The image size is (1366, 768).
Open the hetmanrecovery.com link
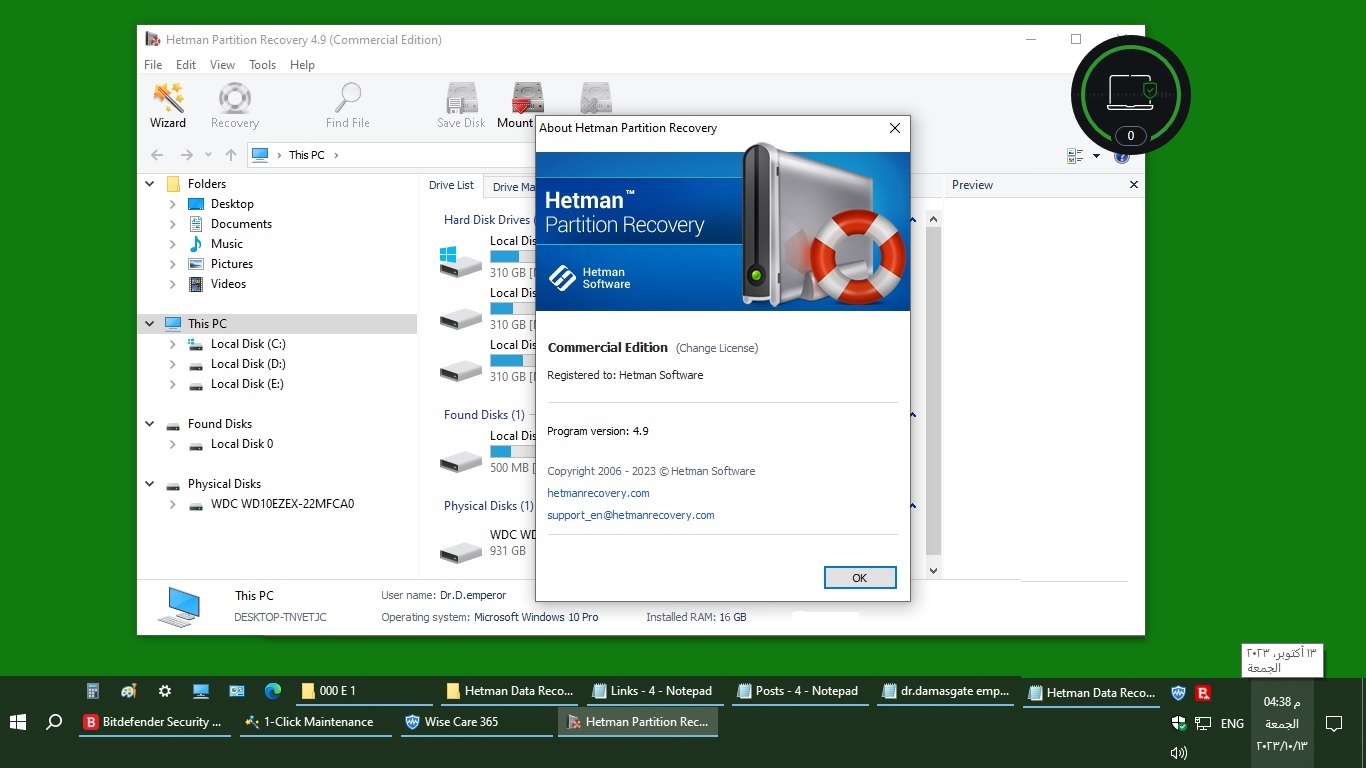coord(598,493)
